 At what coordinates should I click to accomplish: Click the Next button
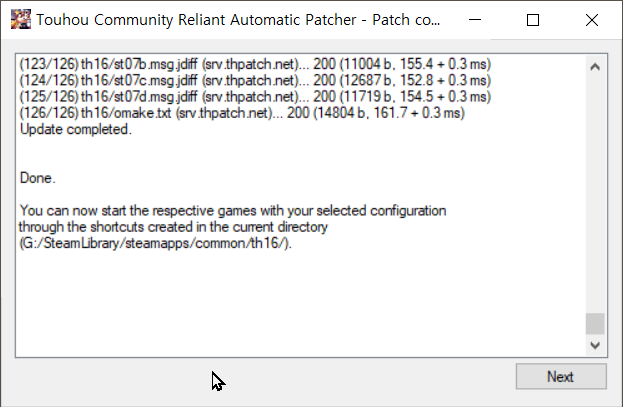click(x=561, y=376)
